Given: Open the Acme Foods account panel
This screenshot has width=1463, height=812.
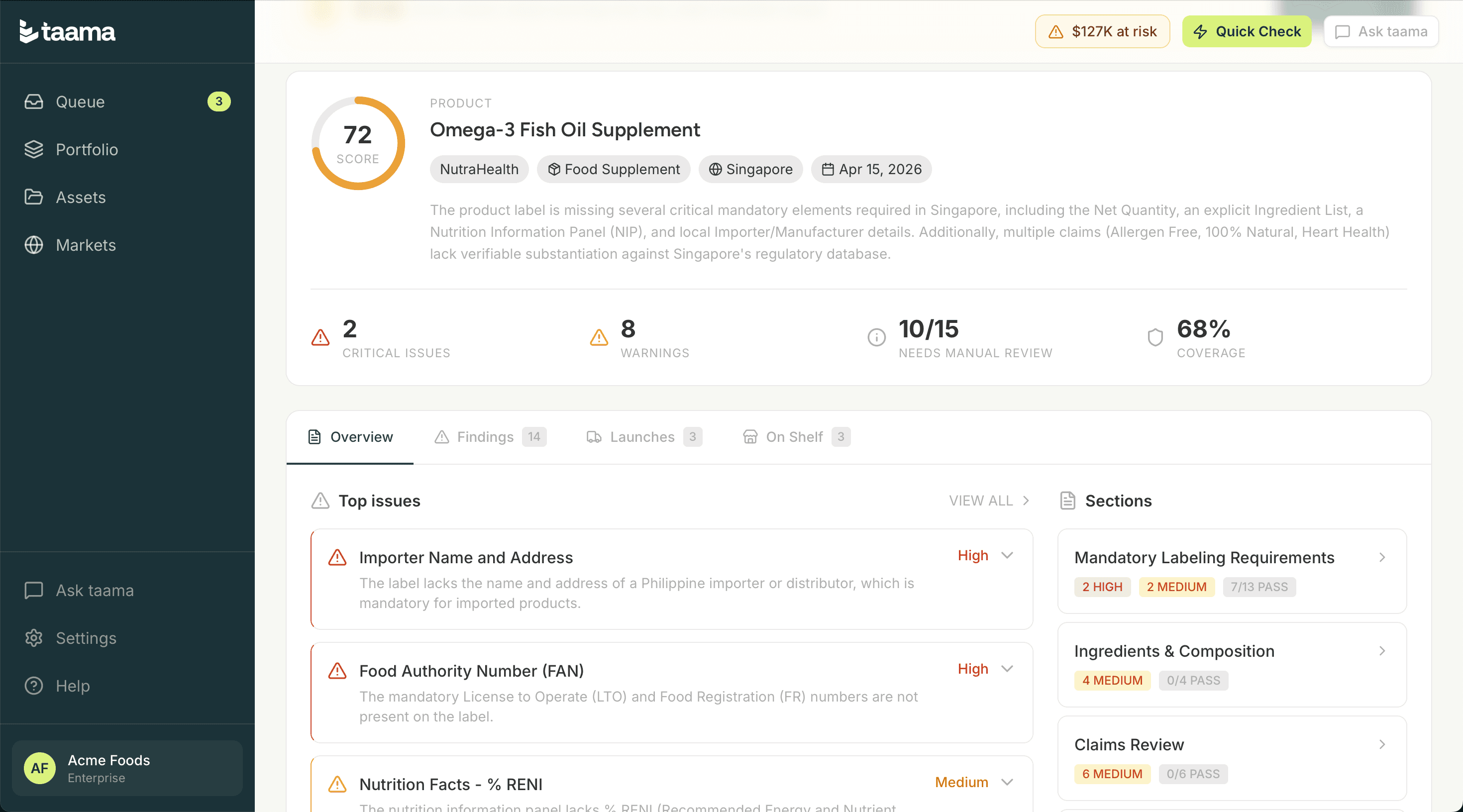Looking at the screenshot, I should [127, 768].
